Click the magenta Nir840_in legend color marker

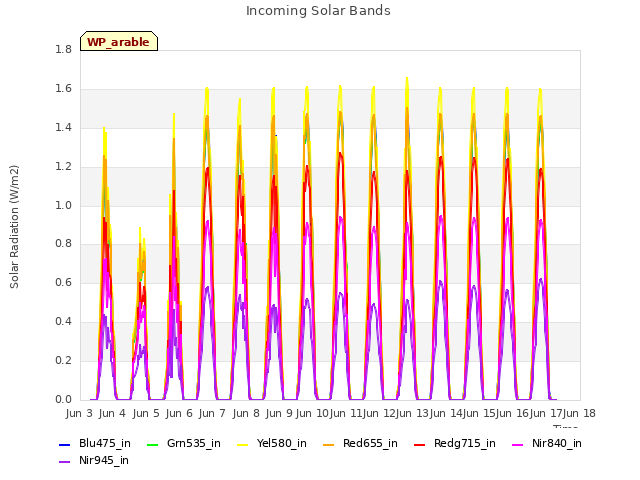tap(518, 444)
